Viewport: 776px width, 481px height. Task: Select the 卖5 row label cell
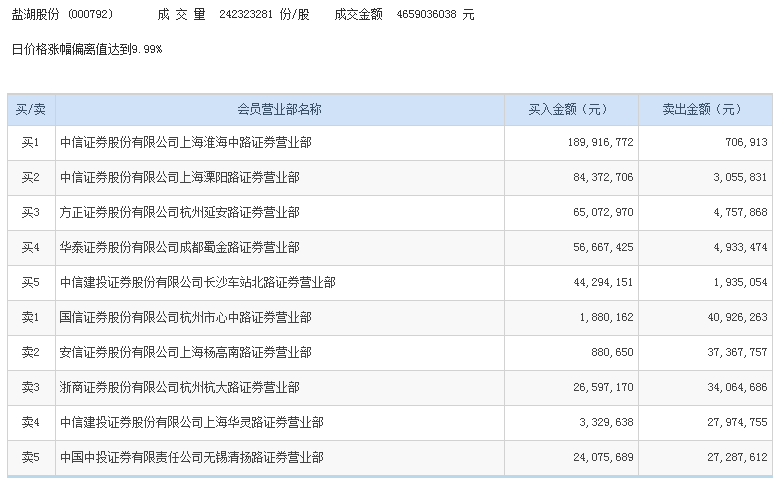[x=30, y=458]
